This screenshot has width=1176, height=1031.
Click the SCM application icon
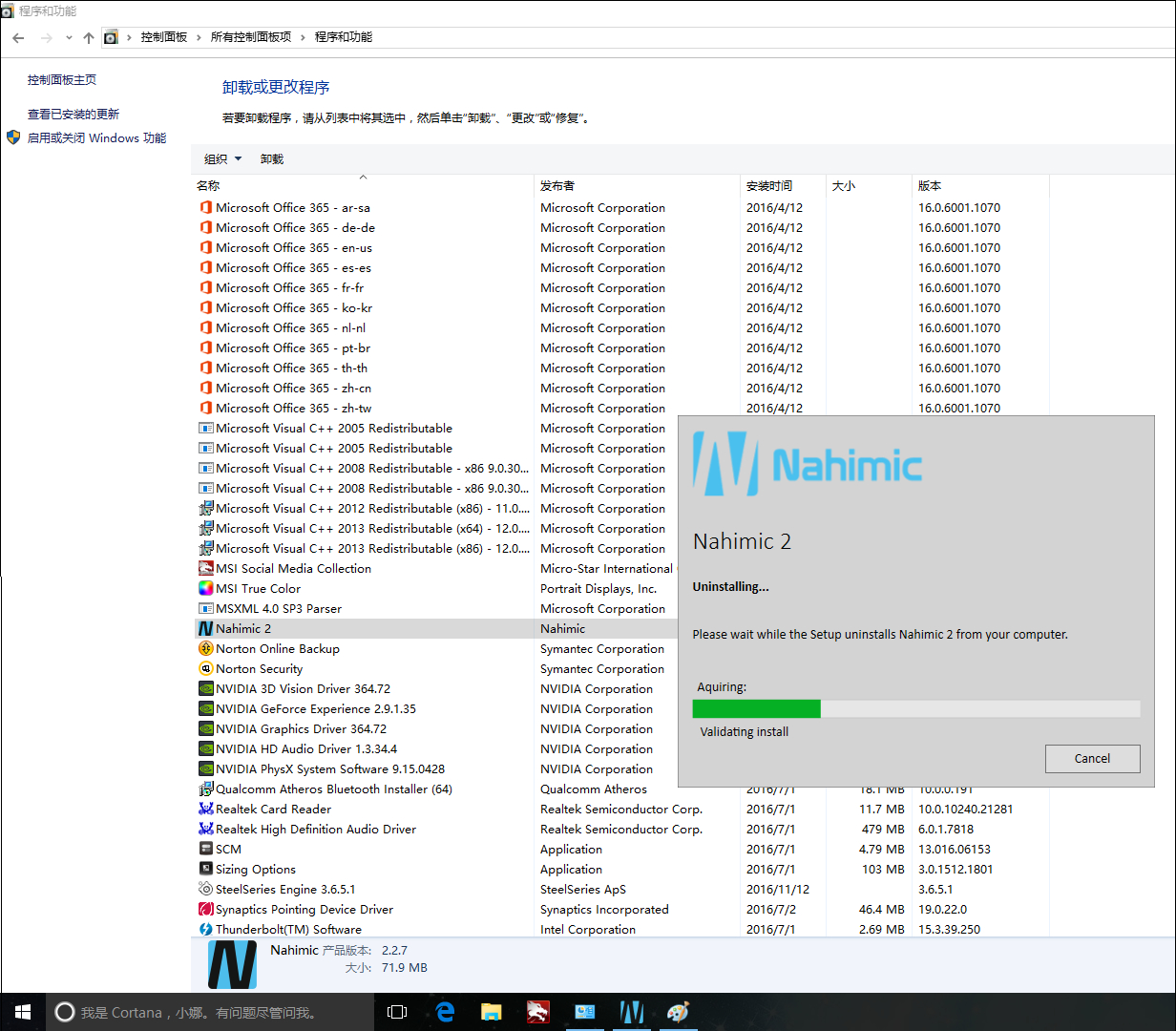pyautogui.click(x=205, y=850)
